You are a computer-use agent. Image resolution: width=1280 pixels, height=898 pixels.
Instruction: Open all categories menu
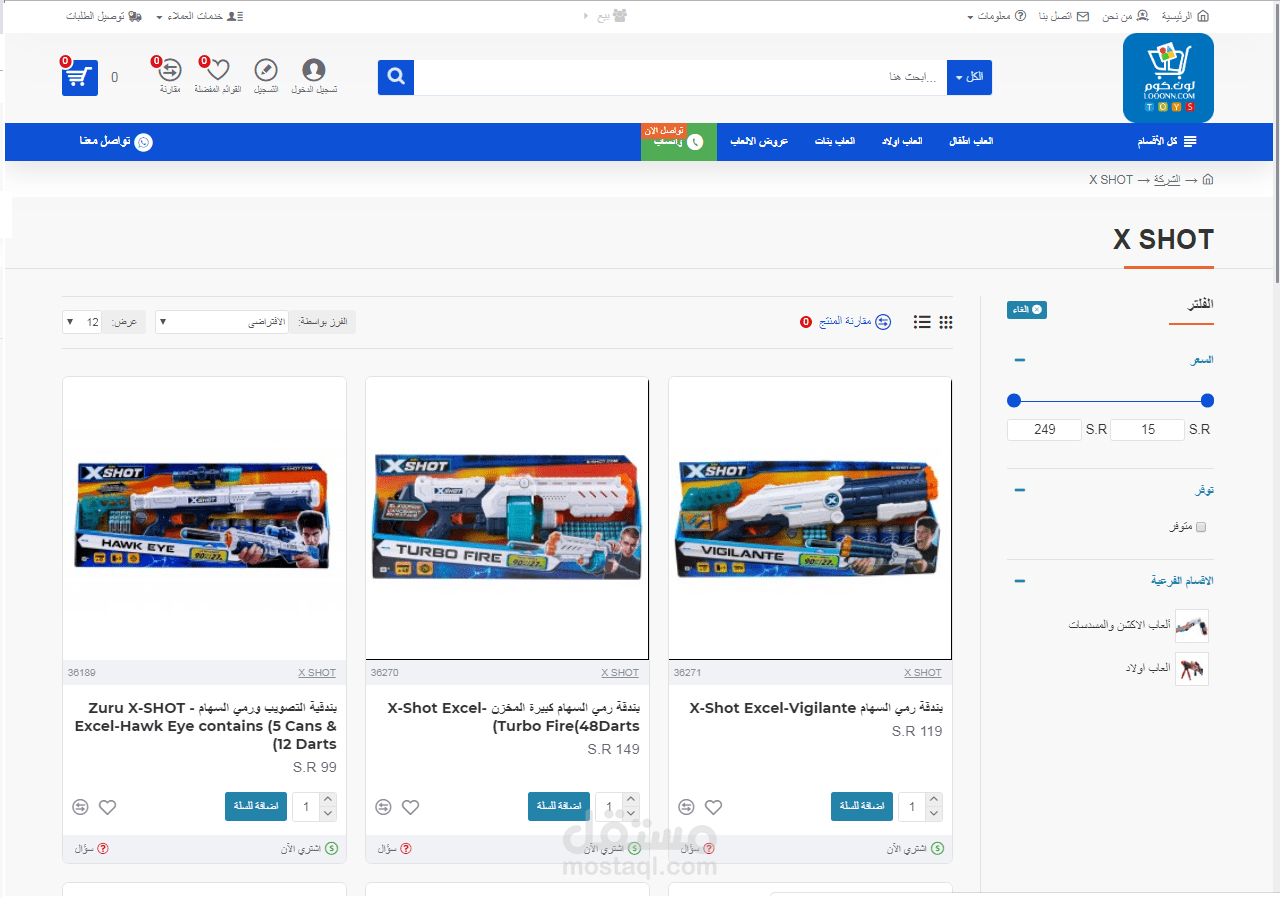pyautogui.click(x=1166, y=142)
